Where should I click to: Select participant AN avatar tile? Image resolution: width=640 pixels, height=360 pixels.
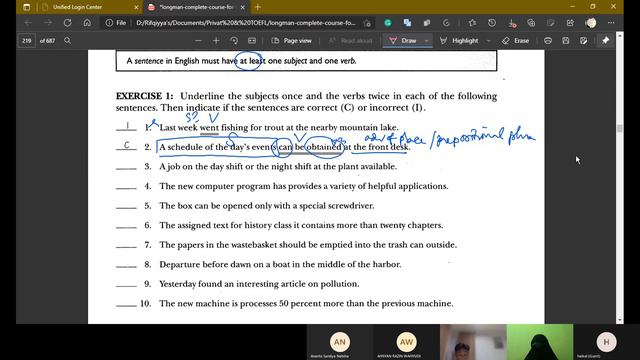(340, 342)
